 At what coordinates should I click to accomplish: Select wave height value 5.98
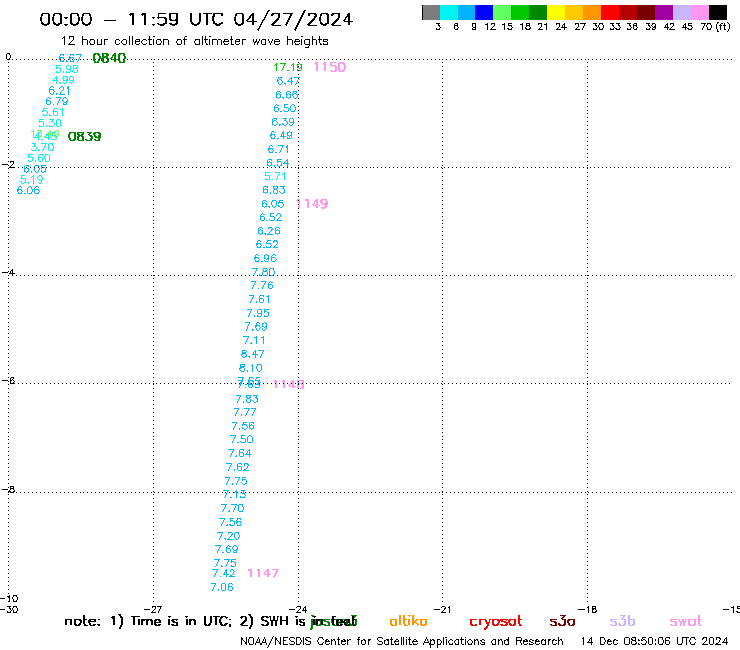67,69
